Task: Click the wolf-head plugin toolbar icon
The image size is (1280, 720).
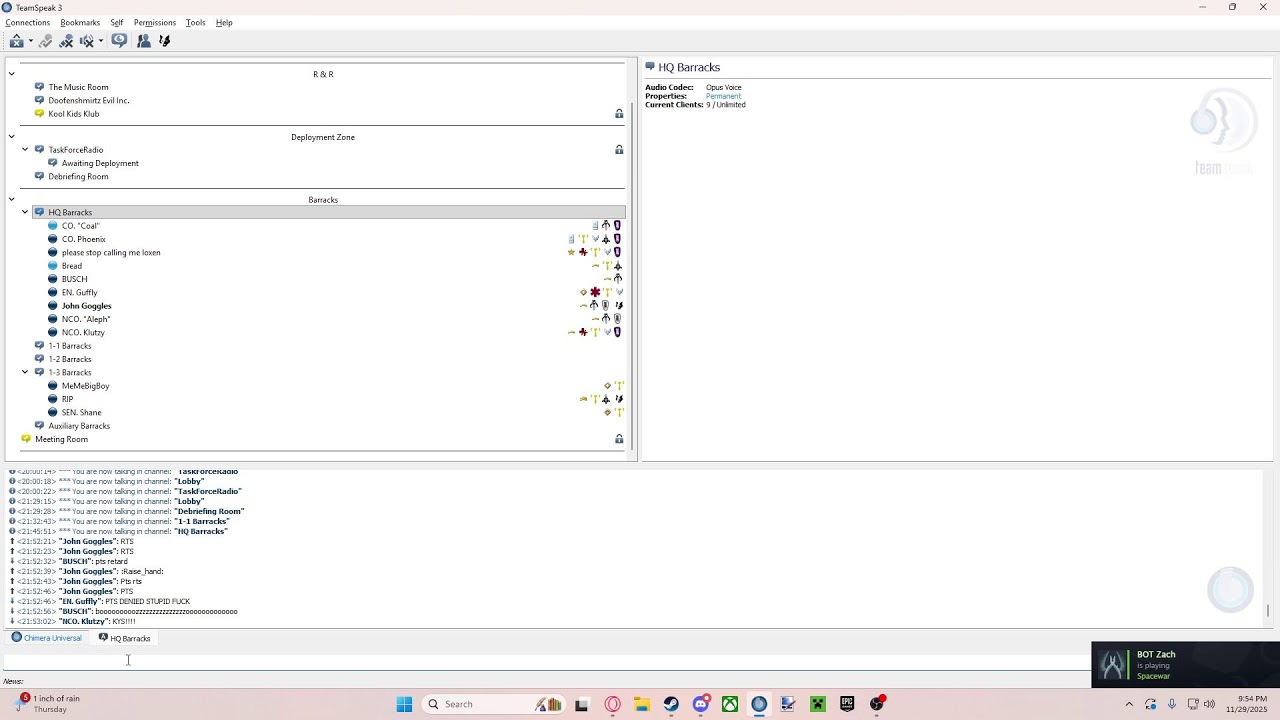Action: point(165,41)
